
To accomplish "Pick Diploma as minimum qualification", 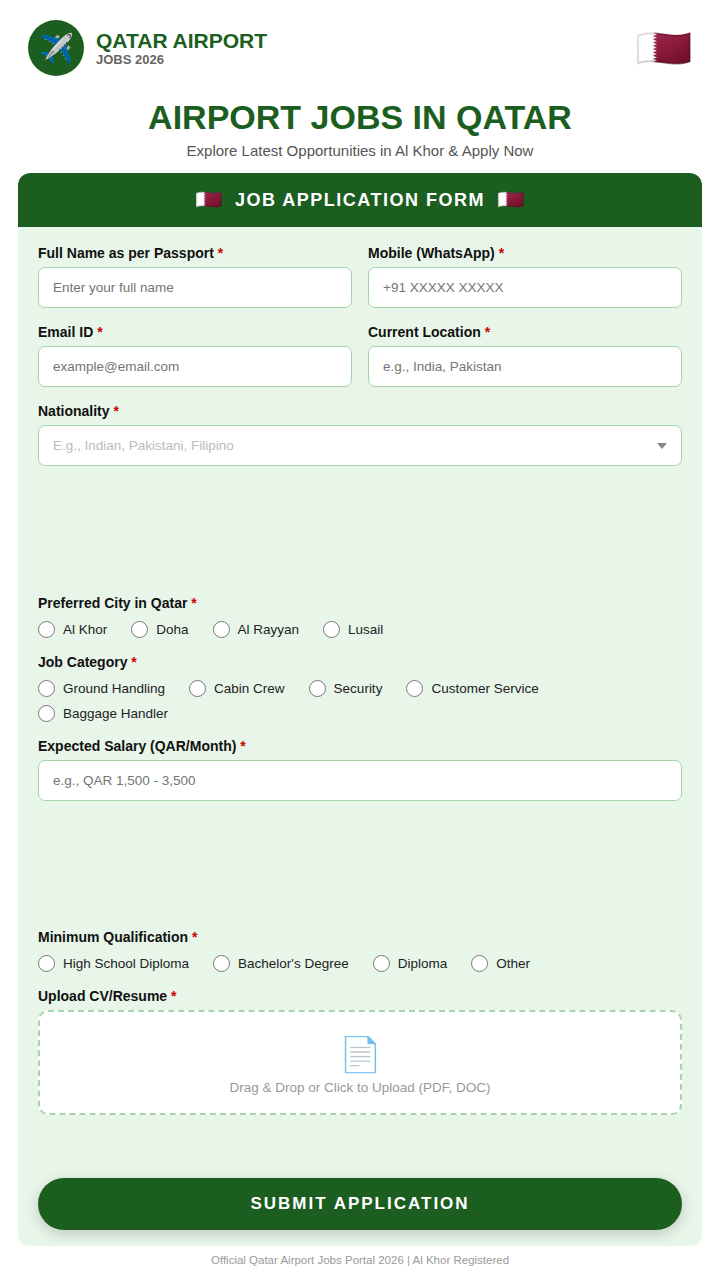I will 382,963.
